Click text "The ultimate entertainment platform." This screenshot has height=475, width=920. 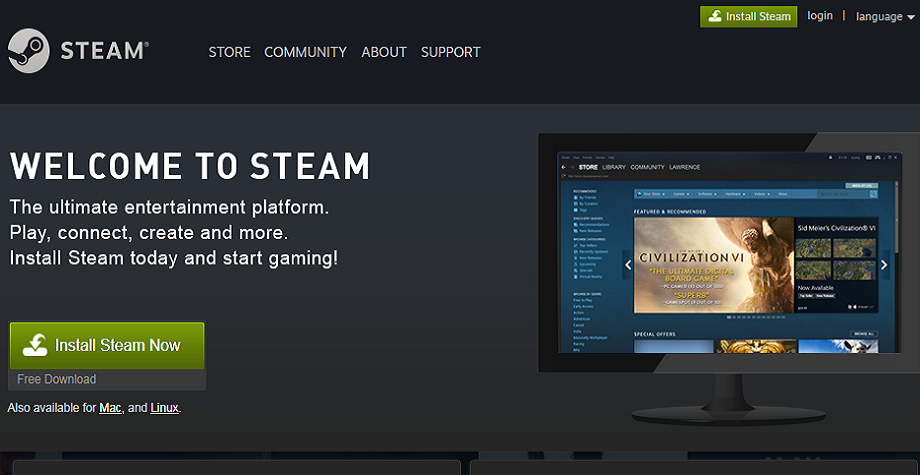point(170,207)
